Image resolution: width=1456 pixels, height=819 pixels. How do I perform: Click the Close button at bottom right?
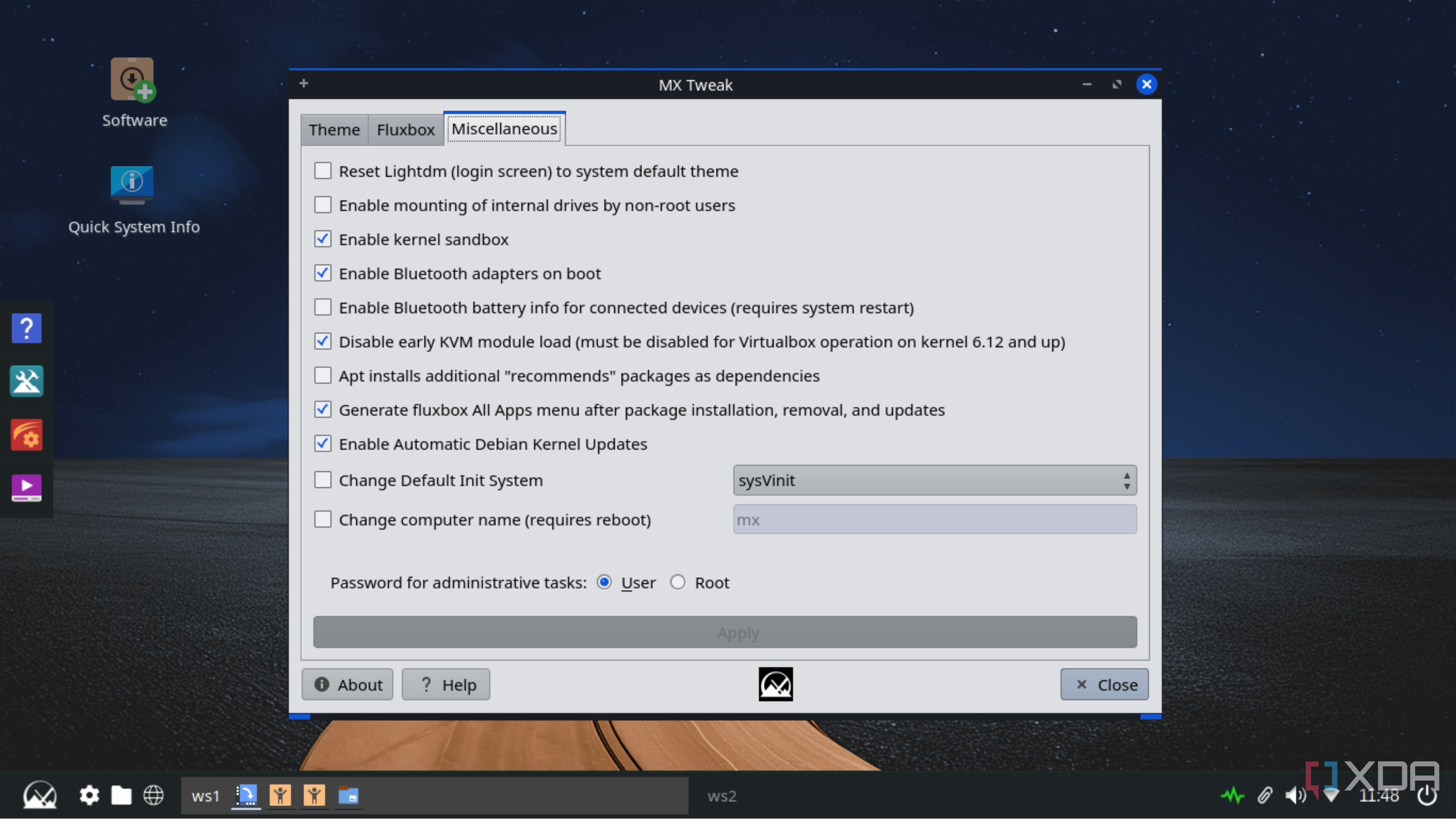point(1104,684)
